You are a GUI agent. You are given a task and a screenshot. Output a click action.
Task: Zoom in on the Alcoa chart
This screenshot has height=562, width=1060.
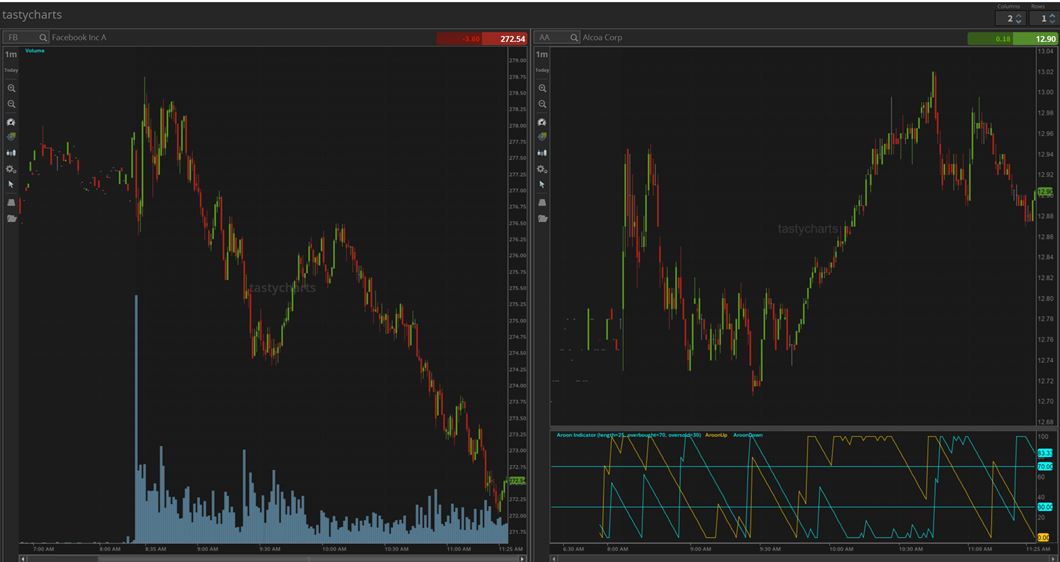[x=542, y=88]
